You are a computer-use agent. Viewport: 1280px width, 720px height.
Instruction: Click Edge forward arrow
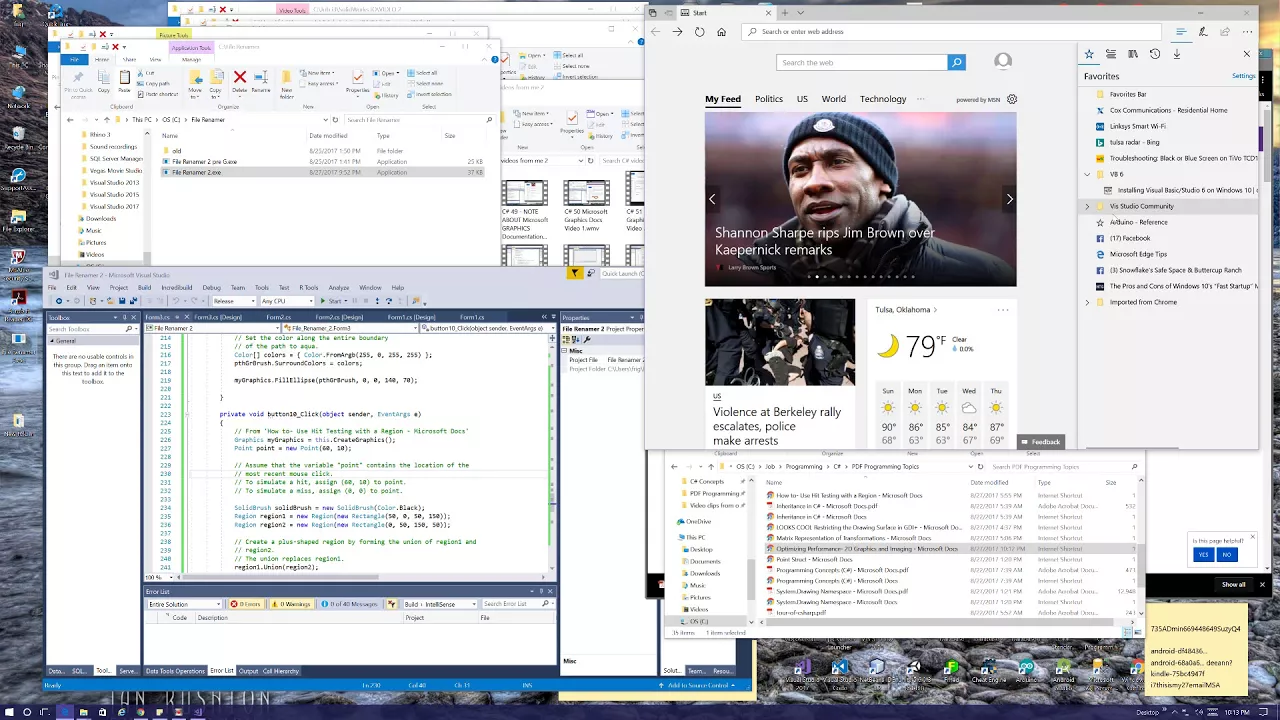pyautogui.click(x=677, y=32)
